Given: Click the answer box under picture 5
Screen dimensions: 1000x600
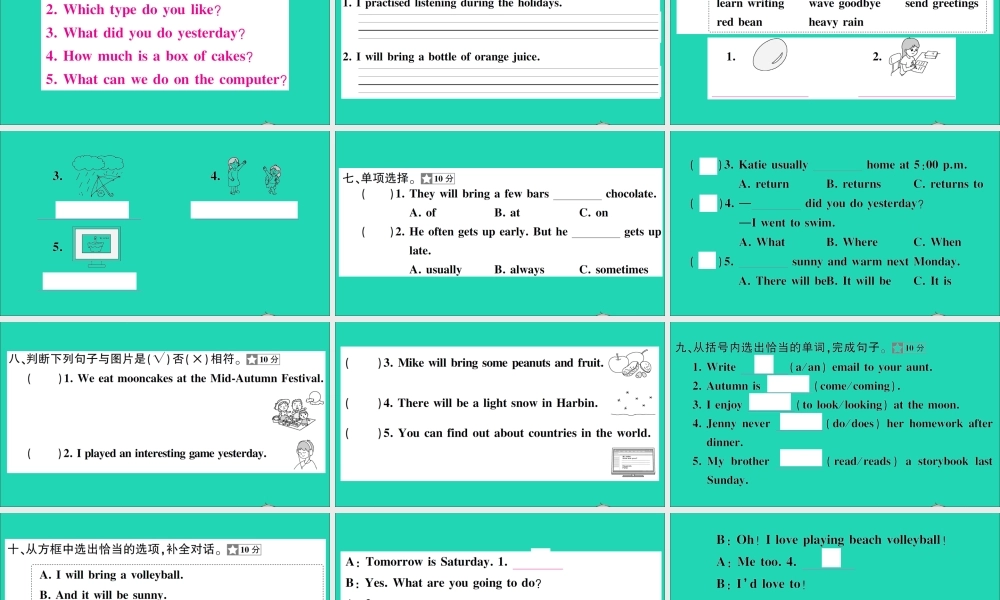Looking at the screenshot, I should 89,281.
